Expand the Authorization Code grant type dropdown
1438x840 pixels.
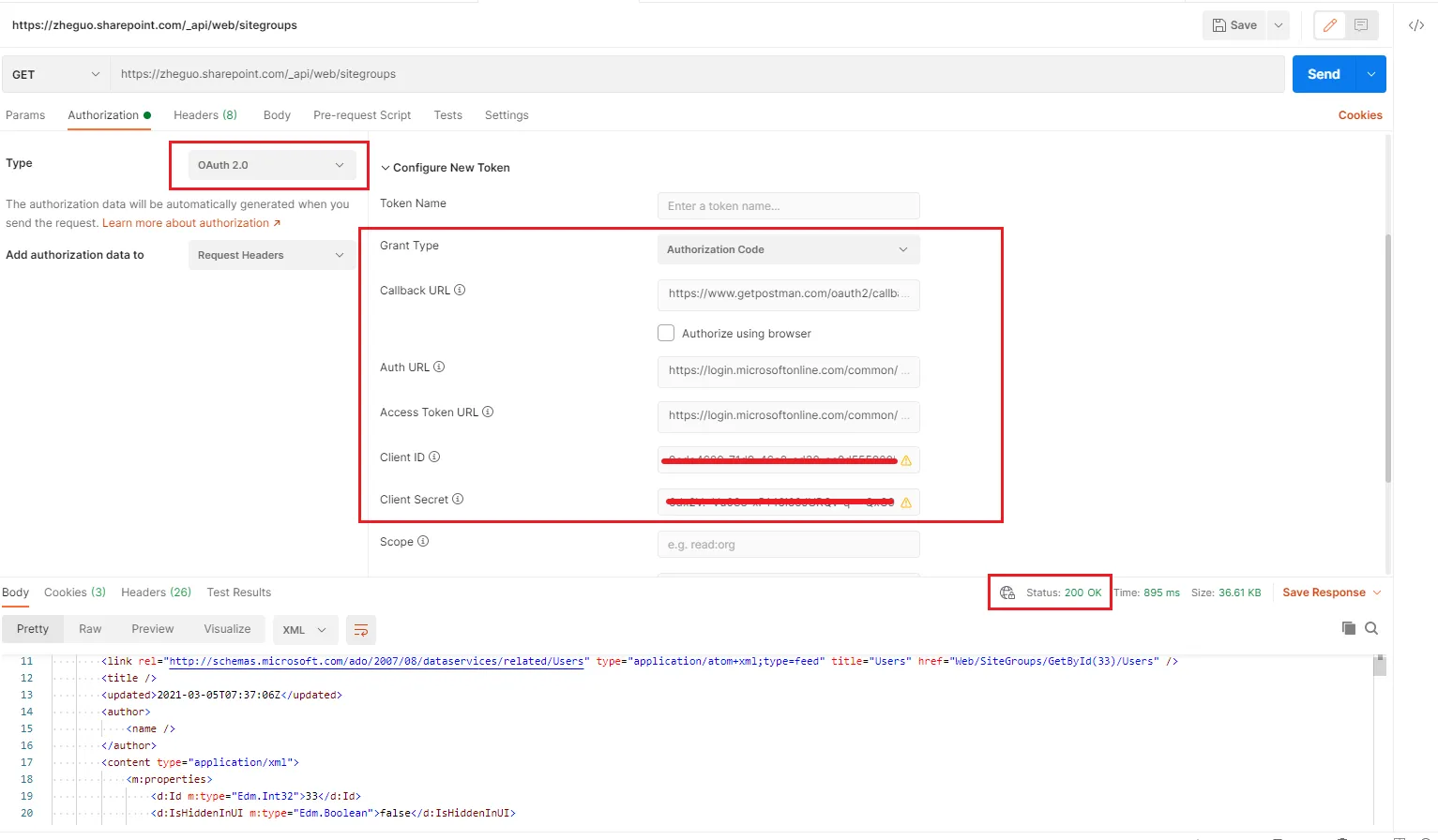pos(788,249)
